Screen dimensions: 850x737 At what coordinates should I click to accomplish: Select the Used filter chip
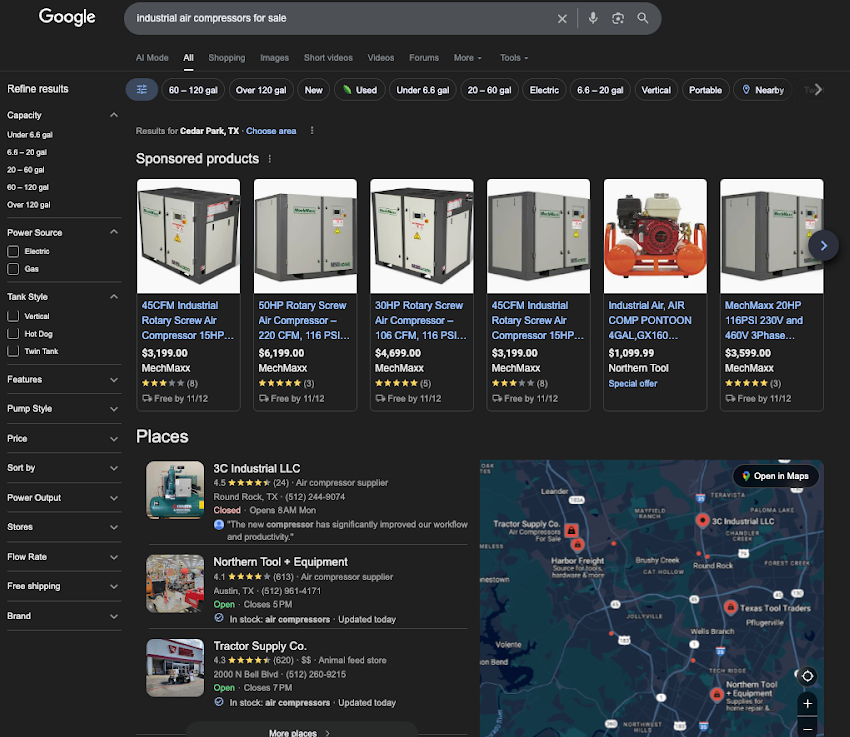(x=359, y=90)
